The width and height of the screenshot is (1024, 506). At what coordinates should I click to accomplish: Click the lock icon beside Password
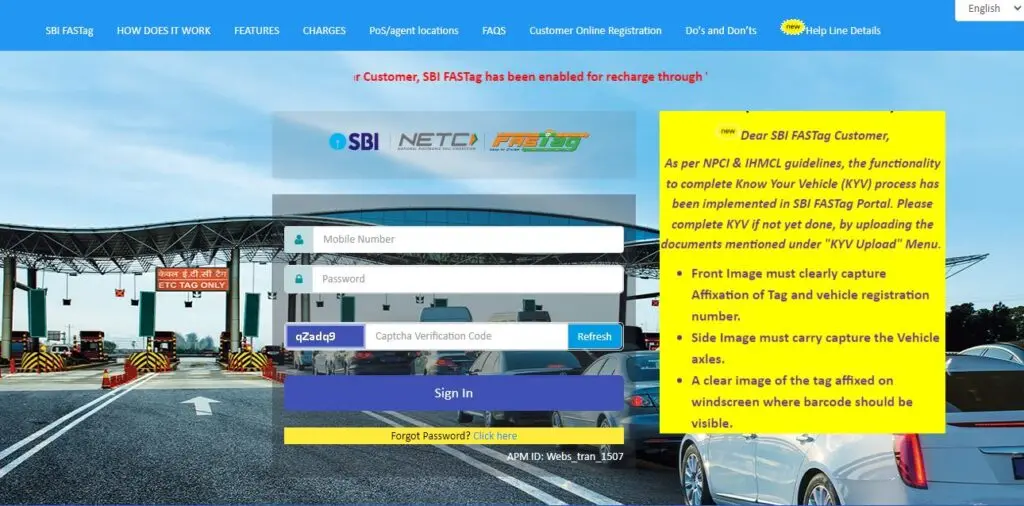pyautogui.click(x=298, y=279)
